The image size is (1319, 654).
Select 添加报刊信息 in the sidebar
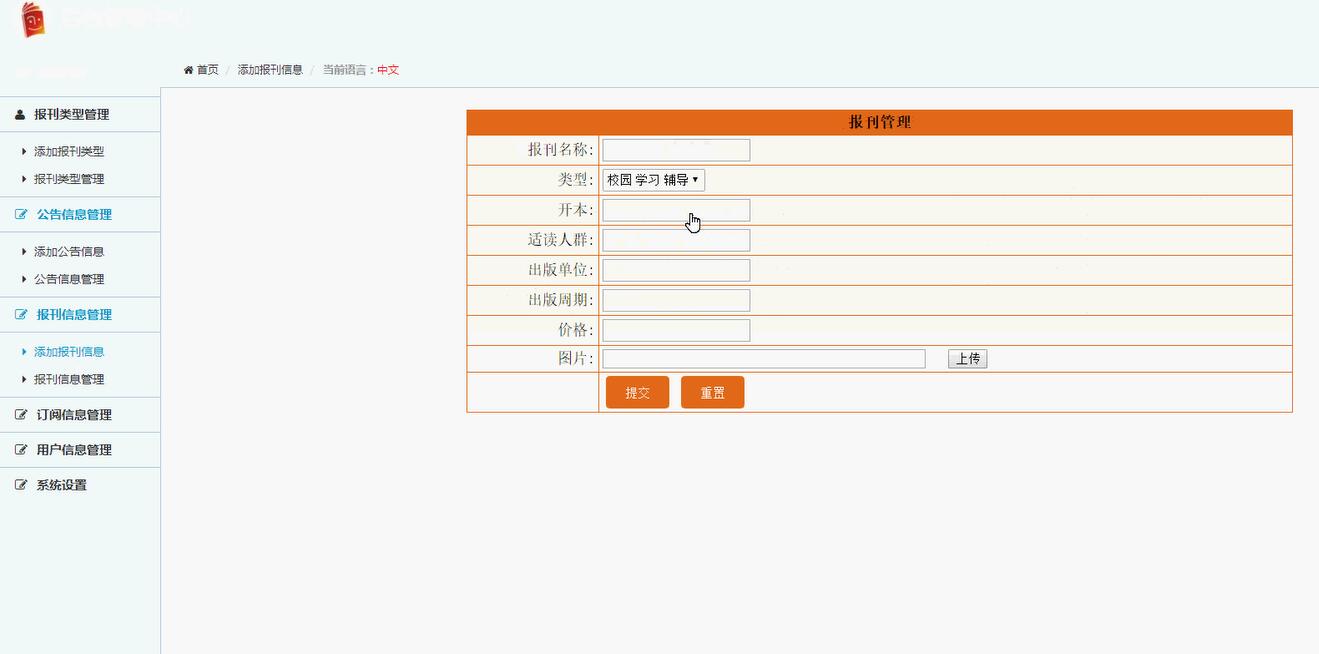(69, 352)
